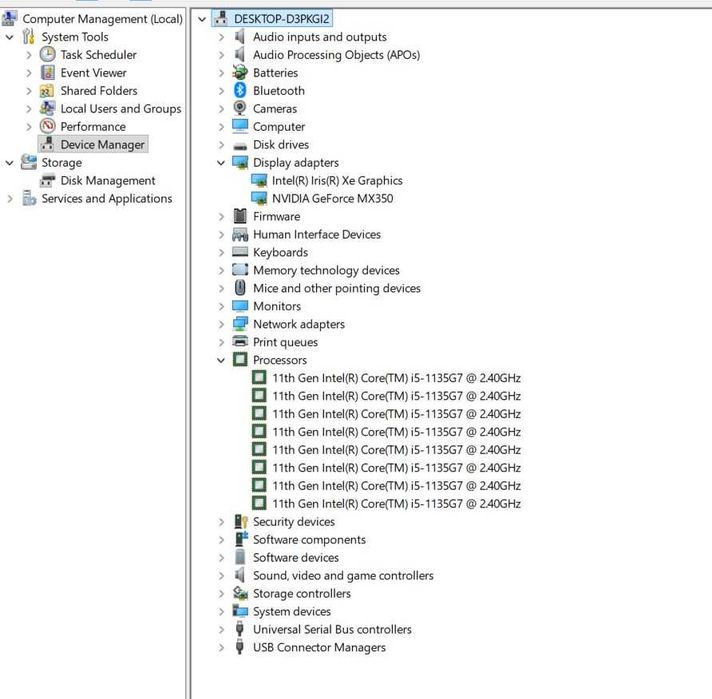Expand Software components category arrow
The image size is (712, 699).
point(221,540)
